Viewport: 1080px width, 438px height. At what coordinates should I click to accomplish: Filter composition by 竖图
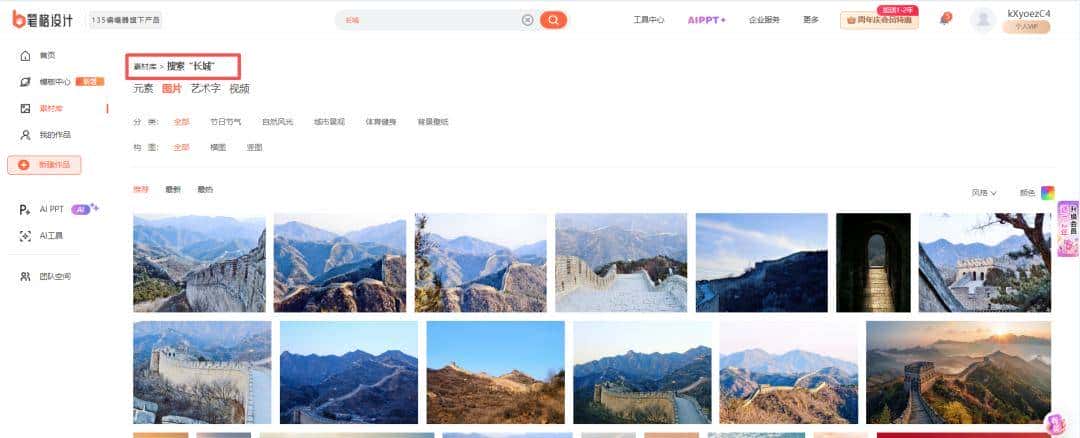coord(255,147)
